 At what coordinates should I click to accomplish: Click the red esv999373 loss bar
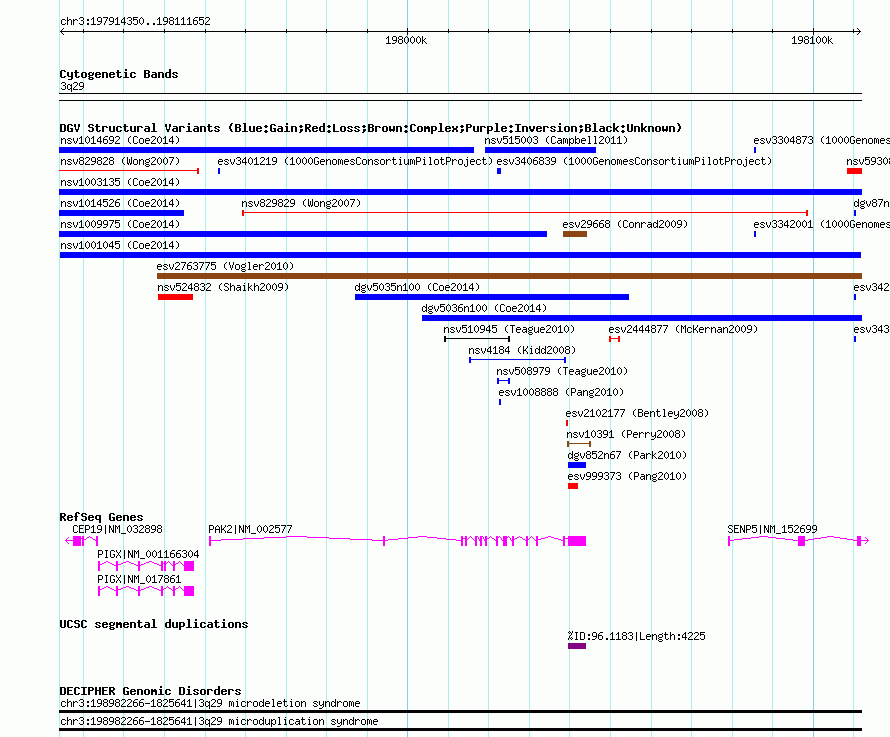[x=573, y=486]
